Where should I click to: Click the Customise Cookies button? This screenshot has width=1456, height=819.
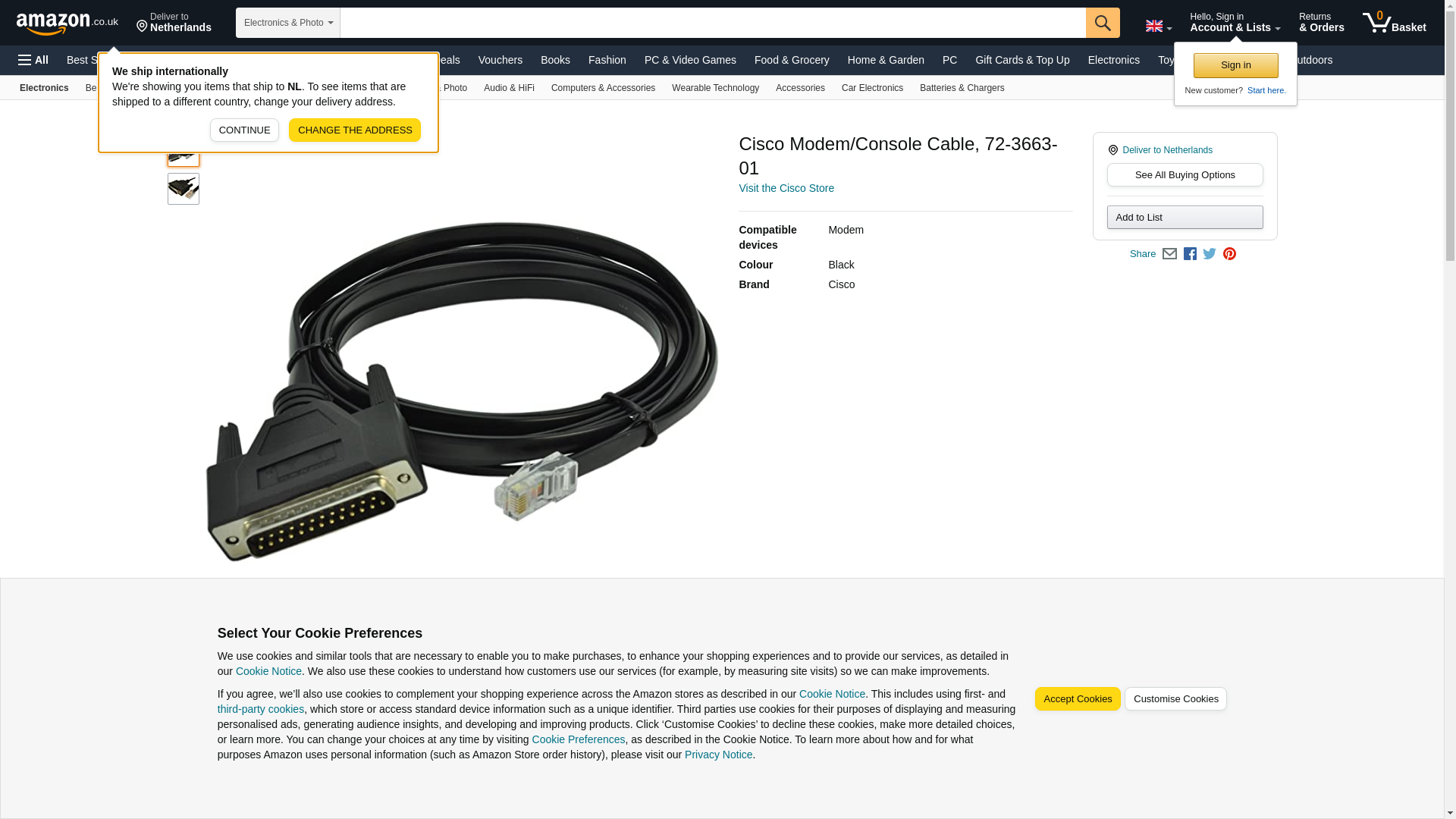pyautogui.click(x=1175, y=699)
